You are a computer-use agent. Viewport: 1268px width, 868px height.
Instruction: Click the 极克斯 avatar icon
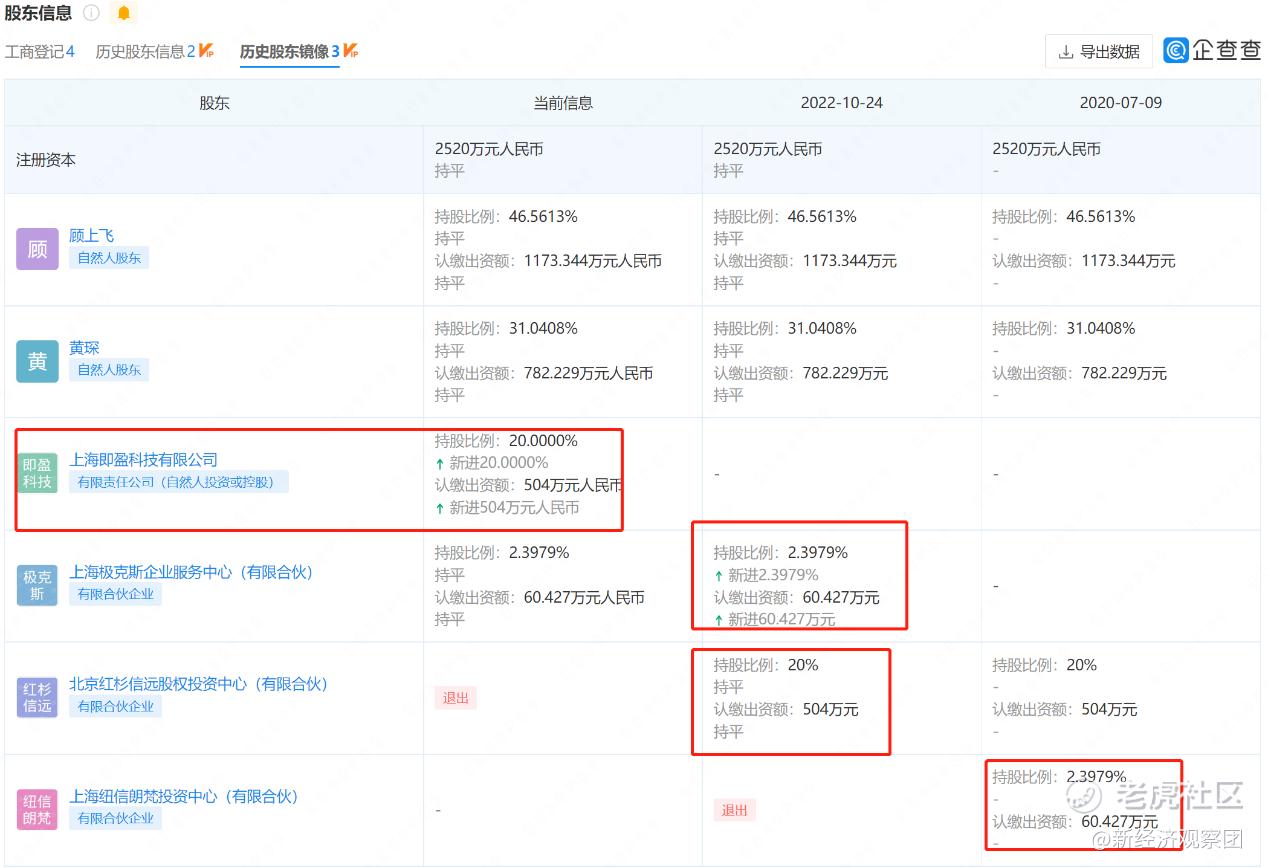pyautogui.click(x=37, y=585)
